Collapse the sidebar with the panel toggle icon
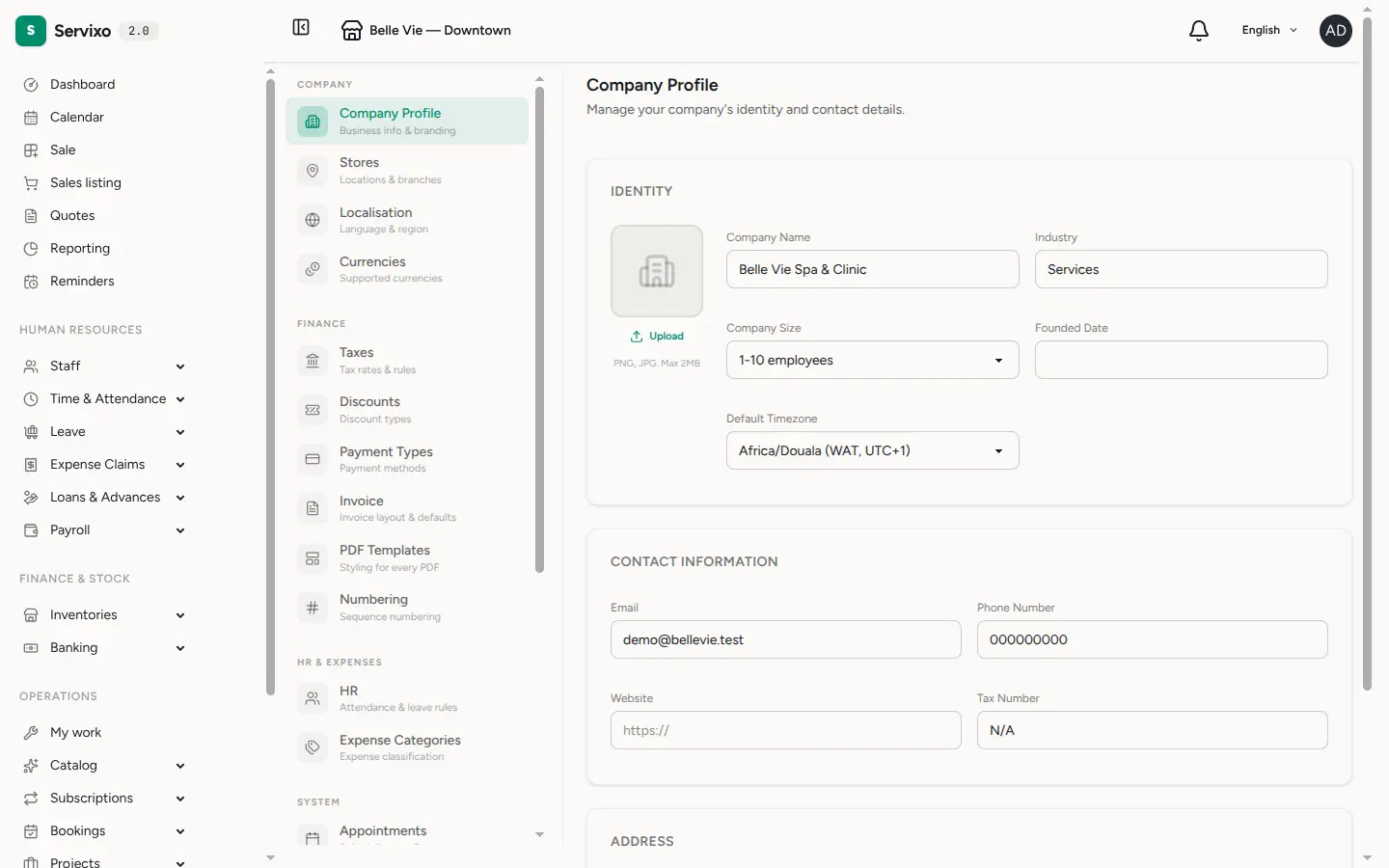Viewport: 1389px width, 868px height. click(x=301, y=27)
